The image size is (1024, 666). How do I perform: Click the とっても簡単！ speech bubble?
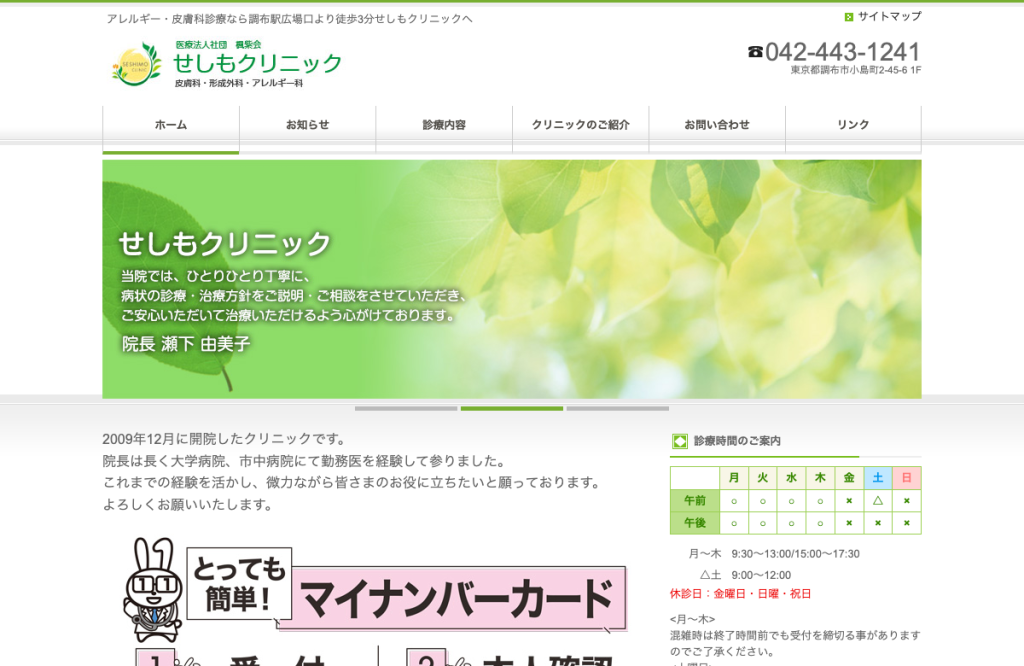(240, 584)
